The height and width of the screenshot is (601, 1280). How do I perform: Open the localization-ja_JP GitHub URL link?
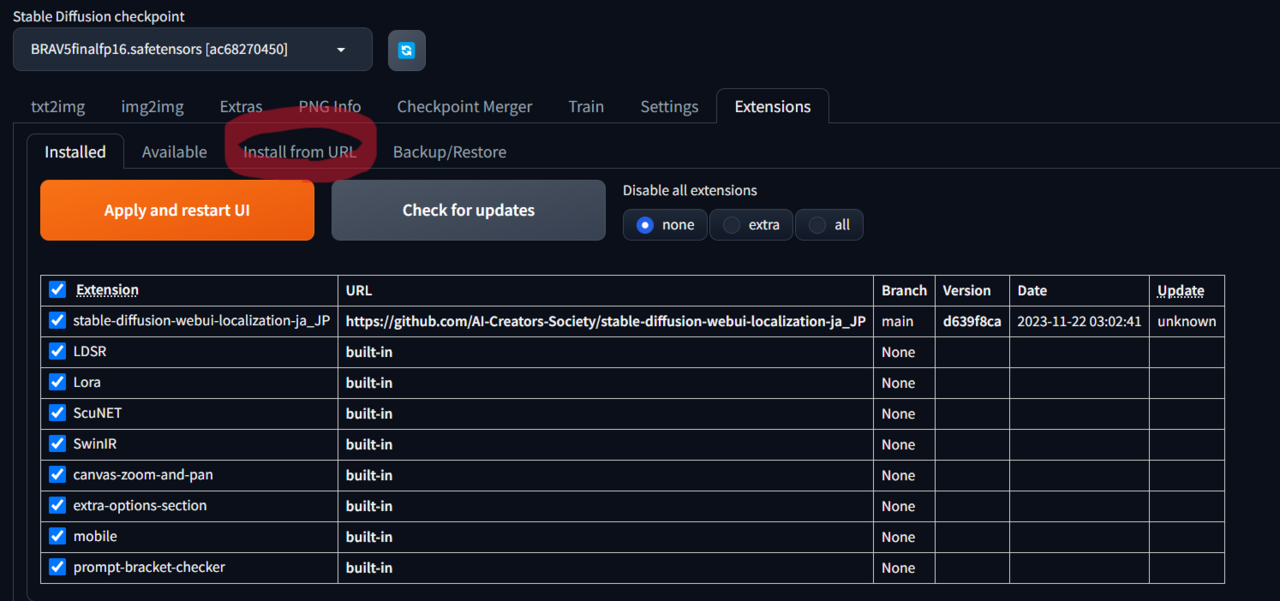605,322
